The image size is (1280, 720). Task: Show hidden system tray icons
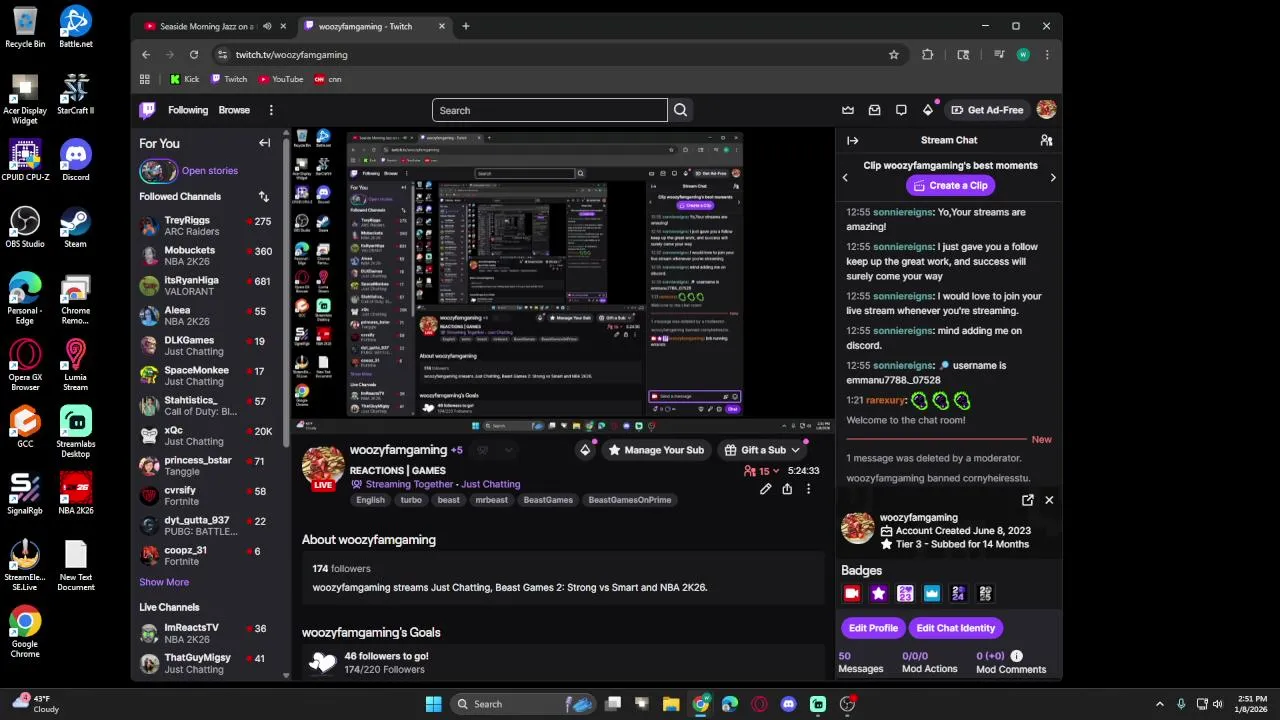tap(1159, 704)
